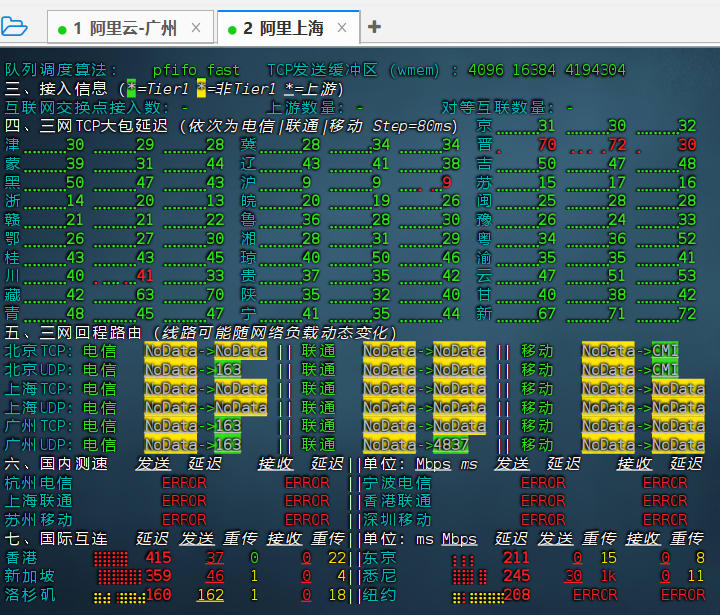This screenshot has height=615, width=720.
Task: Click the 上海UDP row label
Action: 39,407
